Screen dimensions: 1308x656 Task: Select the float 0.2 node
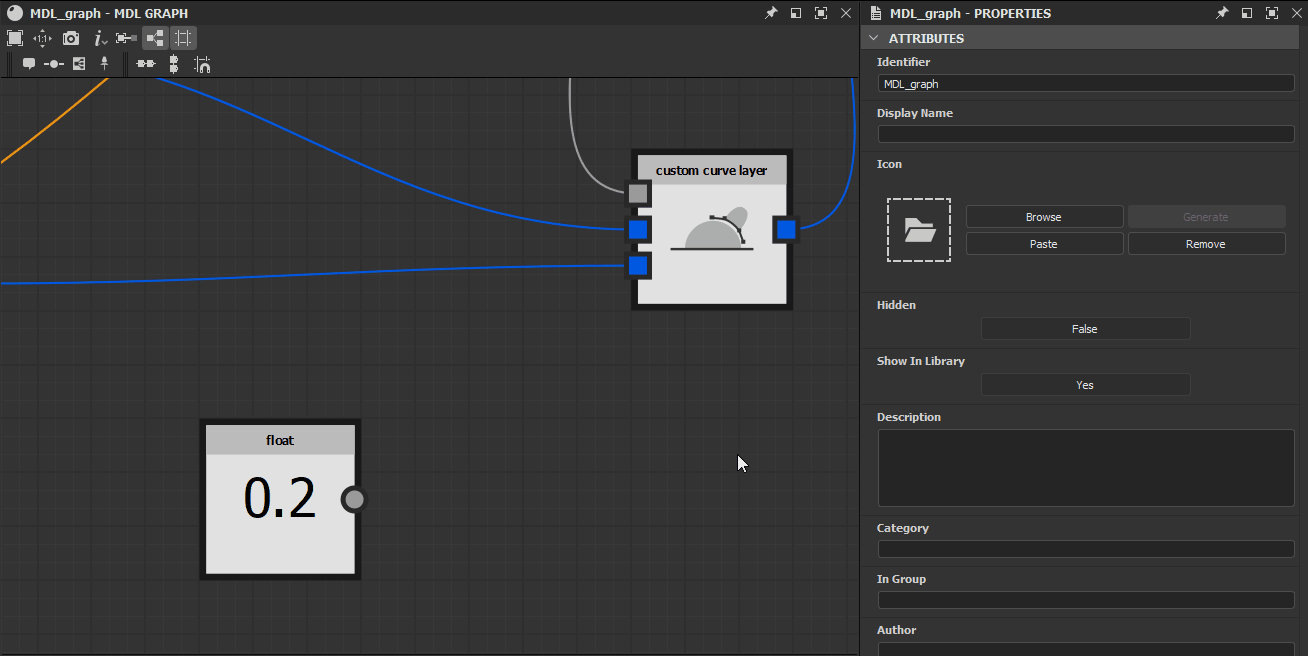pyautogui.click(x=280, y=440)
